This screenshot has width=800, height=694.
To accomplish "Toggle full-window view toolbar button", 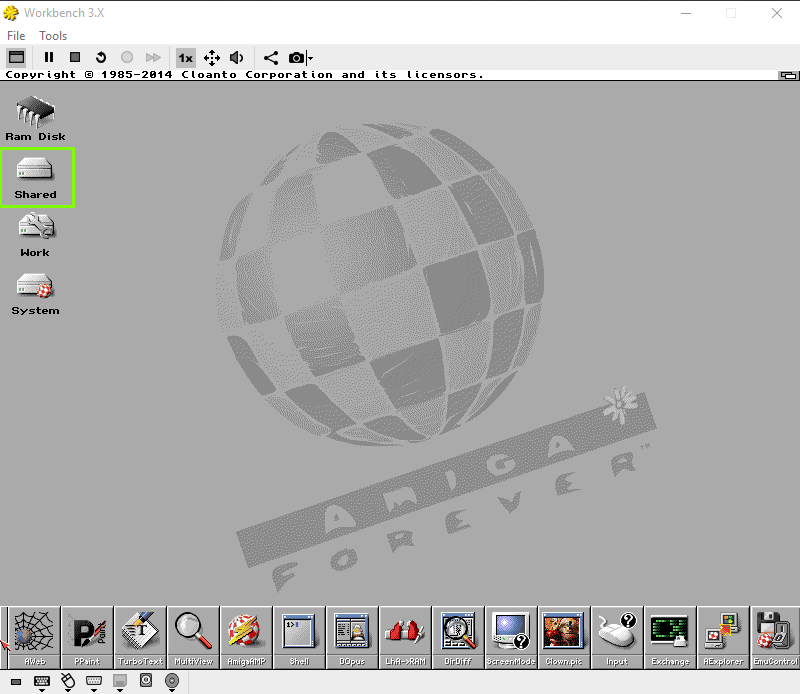I will (16, 57).
